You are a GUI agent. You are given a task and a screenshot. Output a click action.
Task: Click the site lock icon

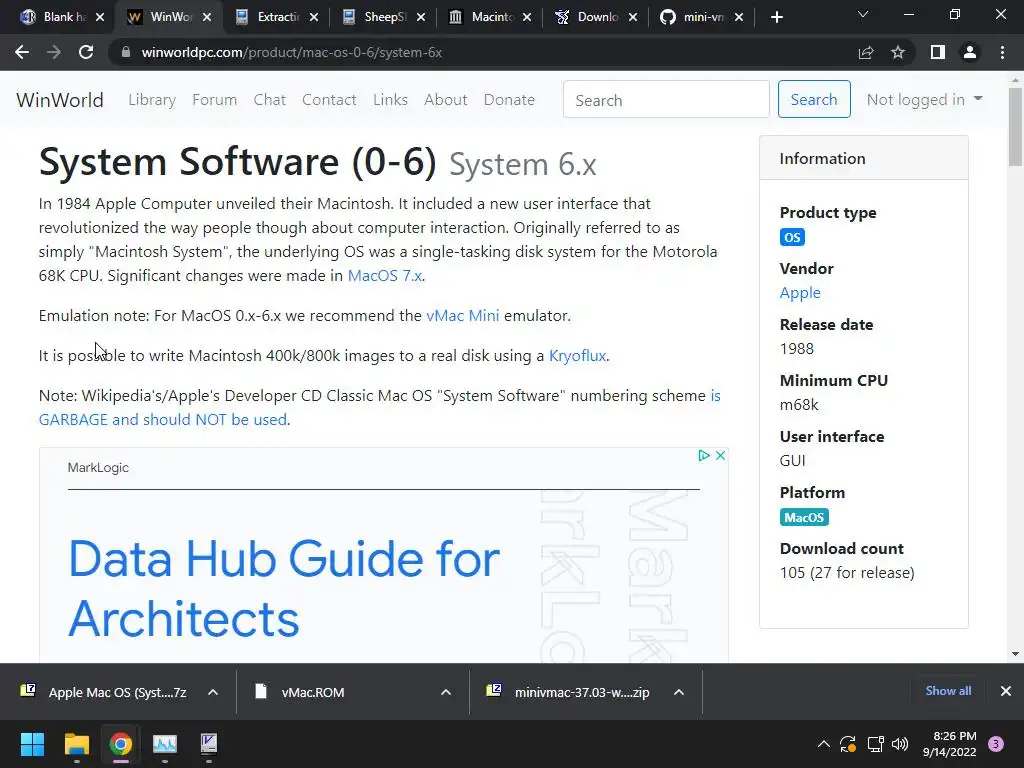click(126, 52)
